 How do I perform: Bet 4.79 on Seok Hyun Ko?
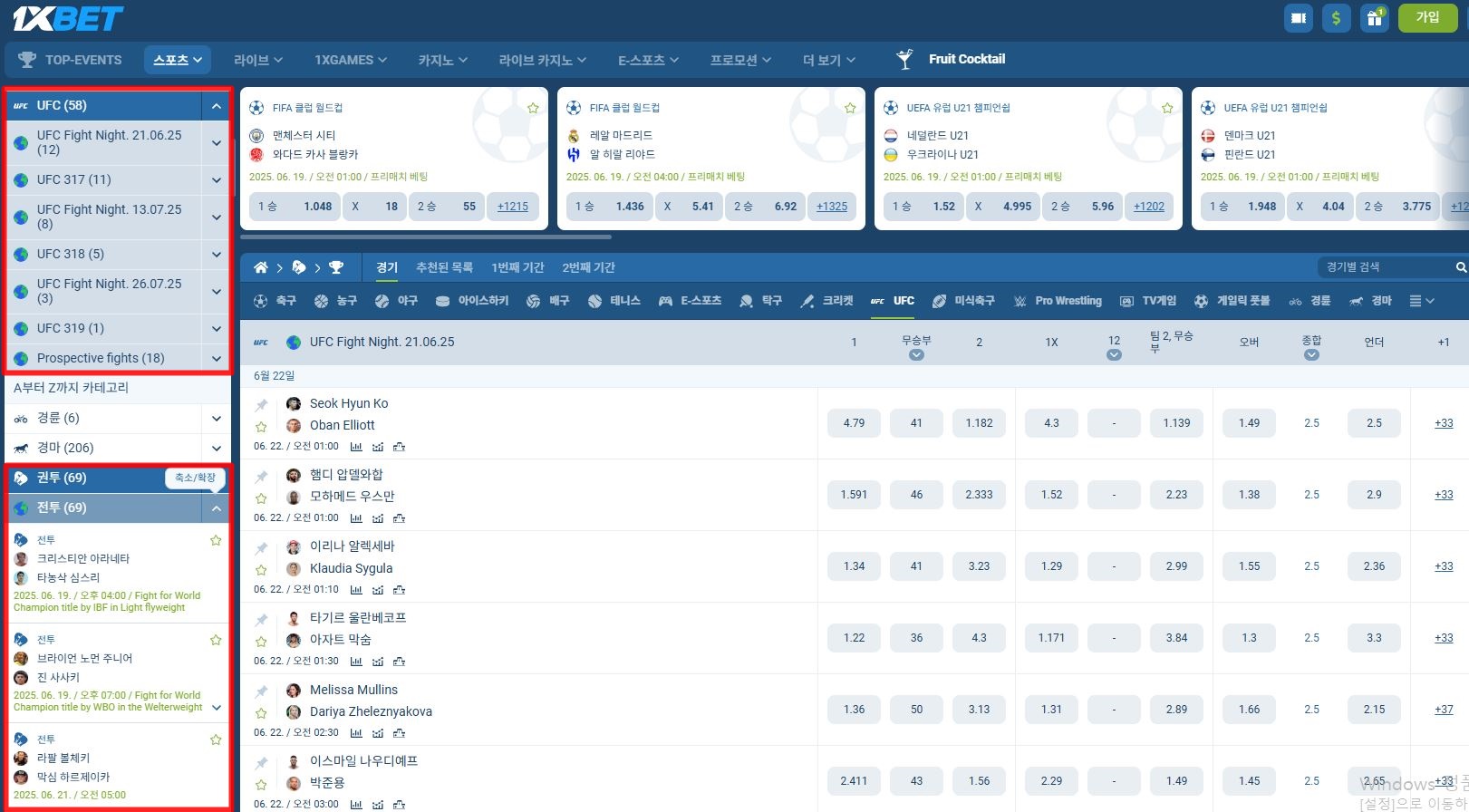point(854,423)
